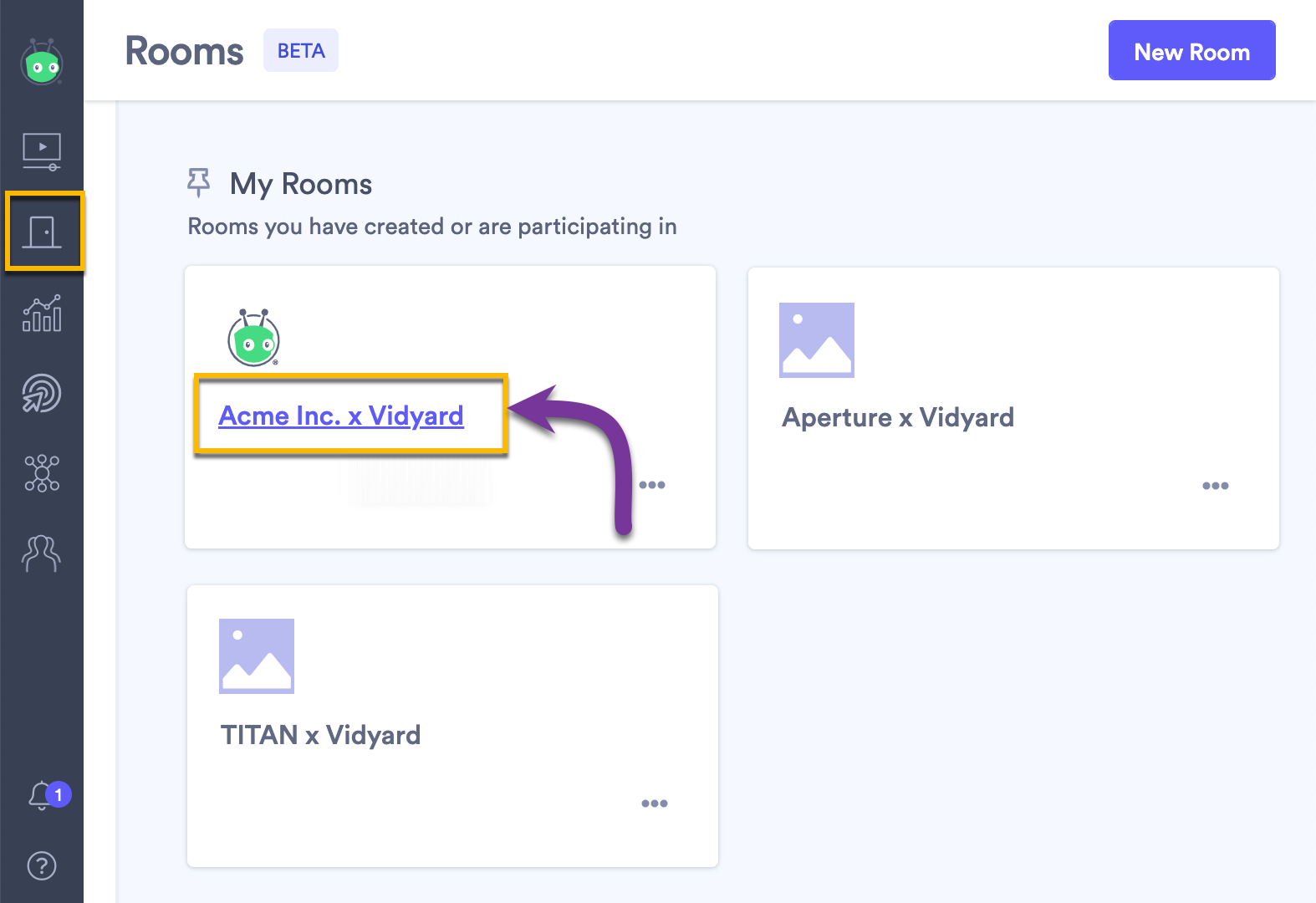Open the Aperture x Vidyard room title
Screen dimensions: 1316x903
(x=898, y=417)
